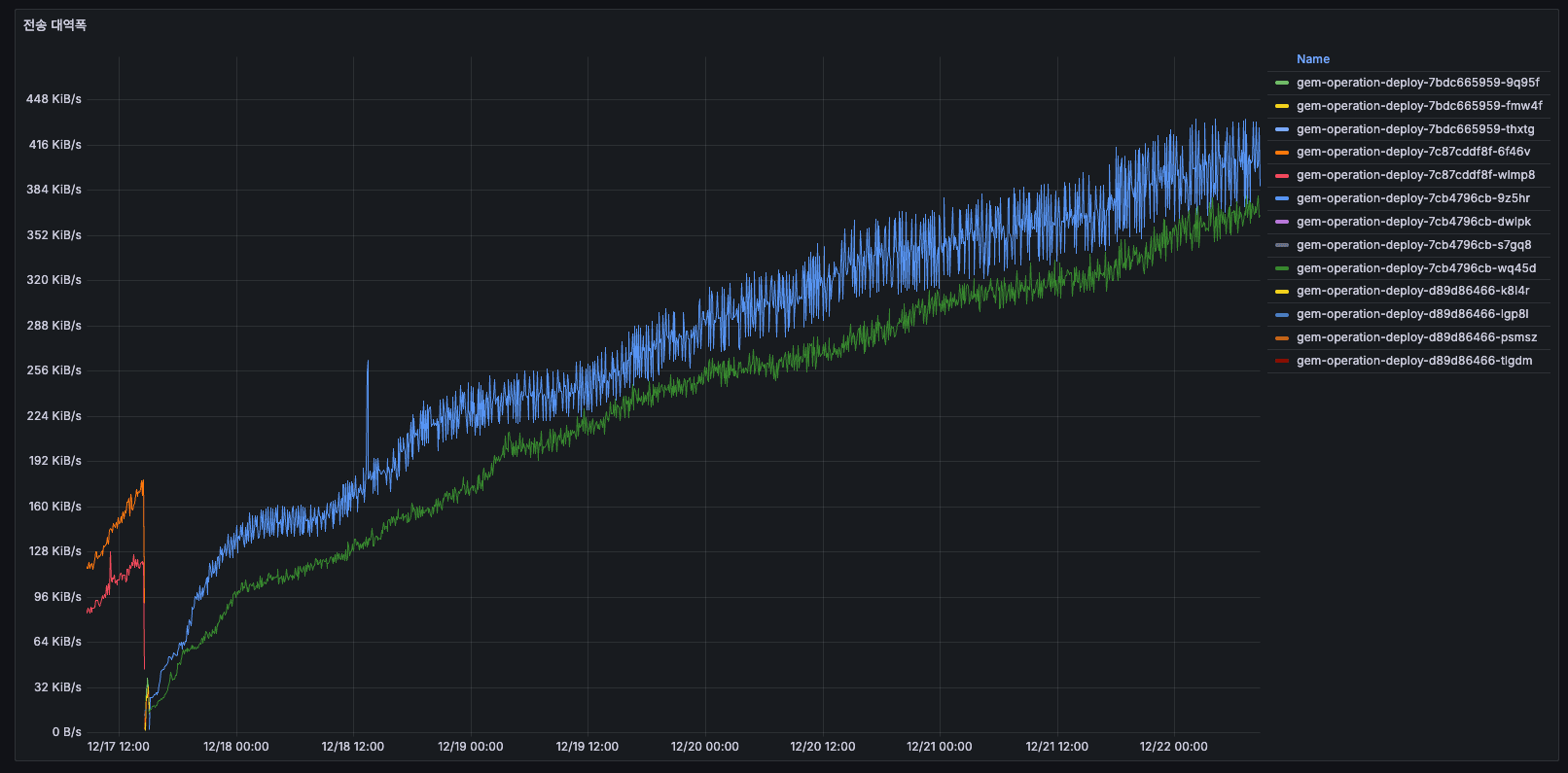Click the dark red swatch for d89d86466-tlgdm
1568x773 pixels.
point(1281,361)
